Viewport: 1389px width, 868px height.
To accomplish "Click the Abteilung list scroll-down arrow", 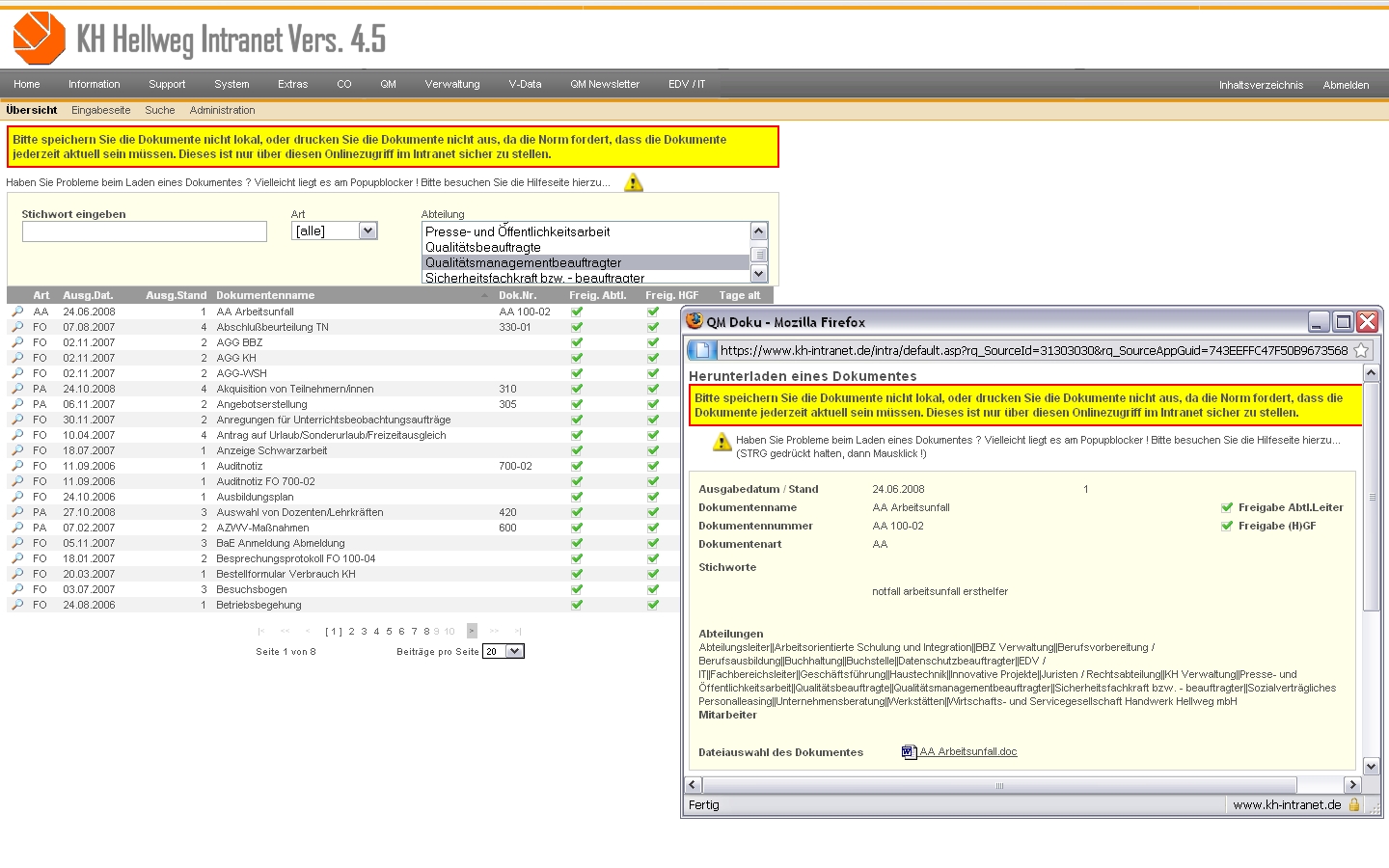I will tap(758, 275).
